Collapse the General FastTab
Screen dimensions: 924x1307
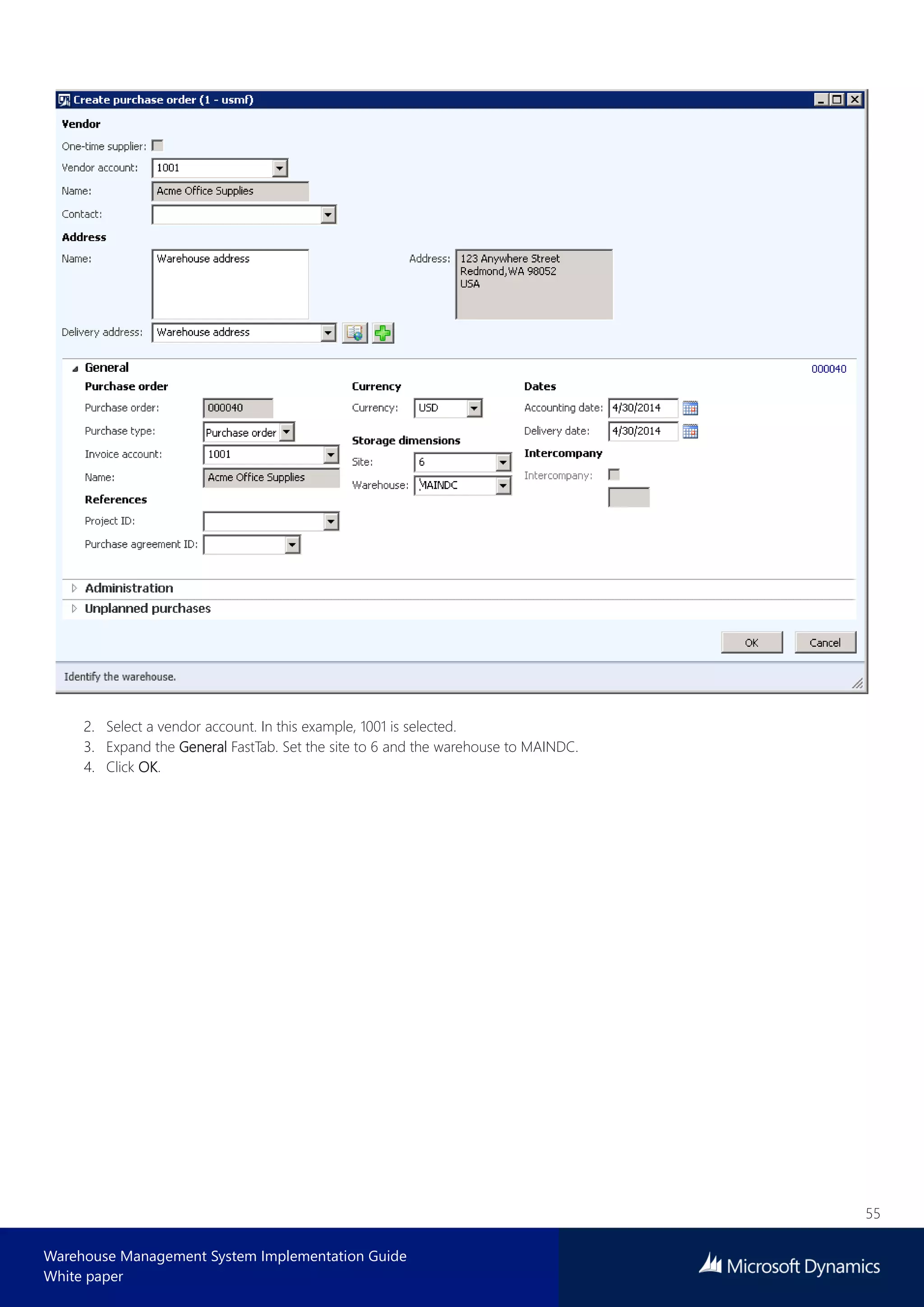pos(74,369)
